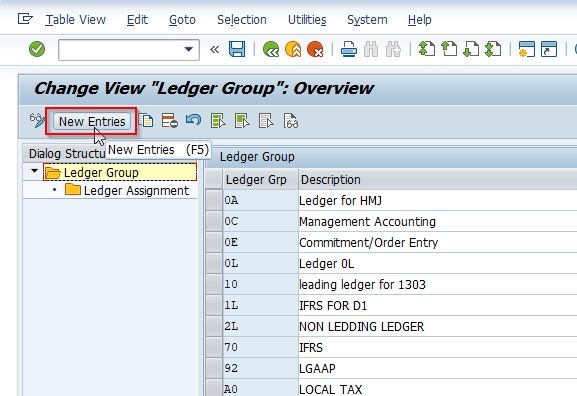This screenshot has width=577, height=396.
Task: Select the row for ledger group 92
Action: (x=214, y=368)
